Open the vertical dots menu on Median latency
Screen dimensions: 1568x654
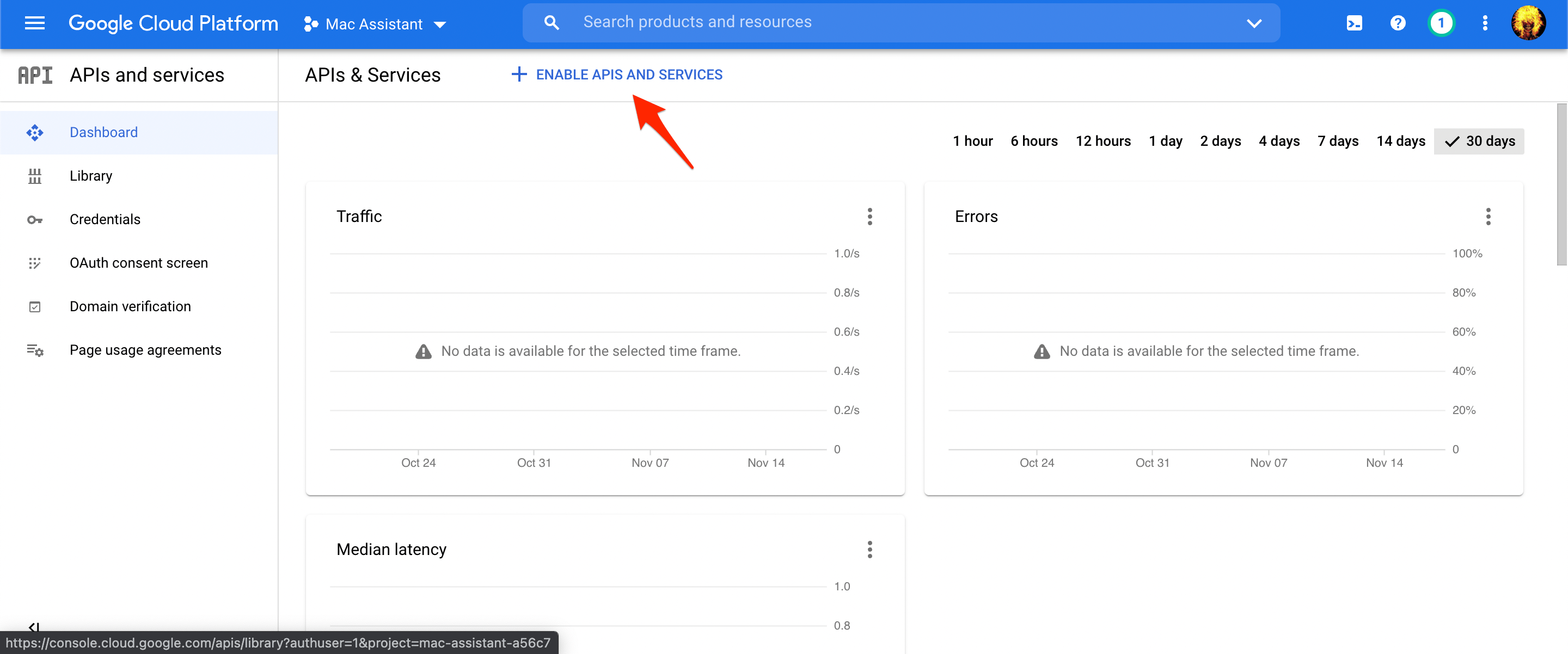pyautogui.click(x=869, y=549)
